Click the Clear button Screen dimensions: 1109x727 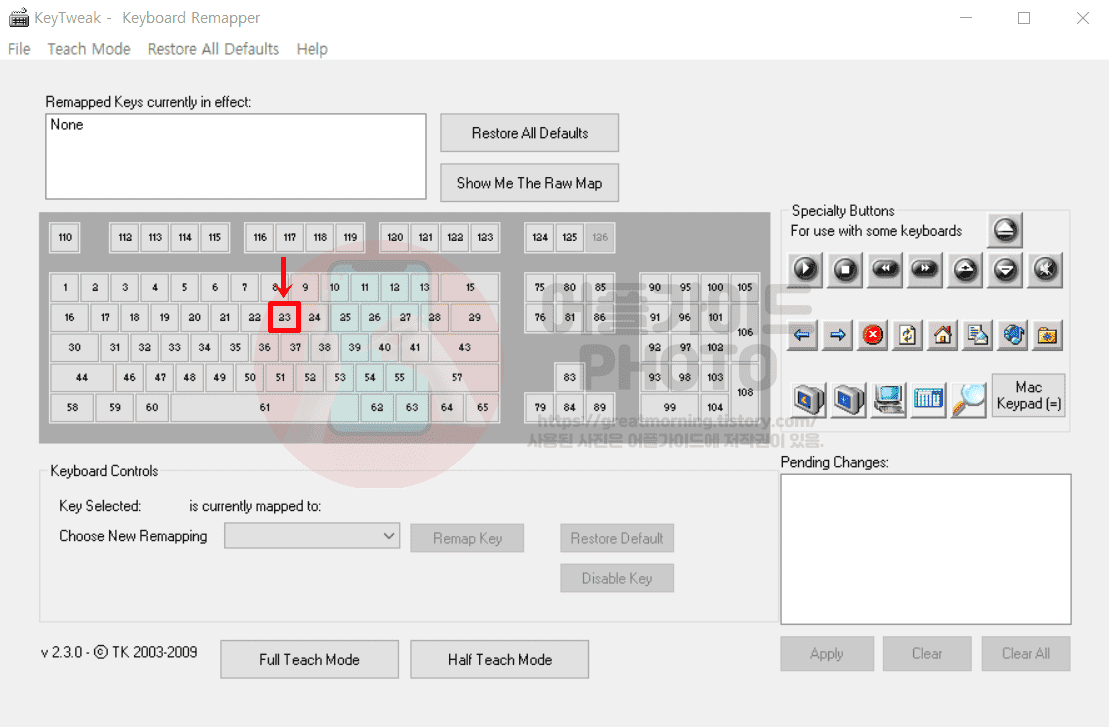point(927,653)
